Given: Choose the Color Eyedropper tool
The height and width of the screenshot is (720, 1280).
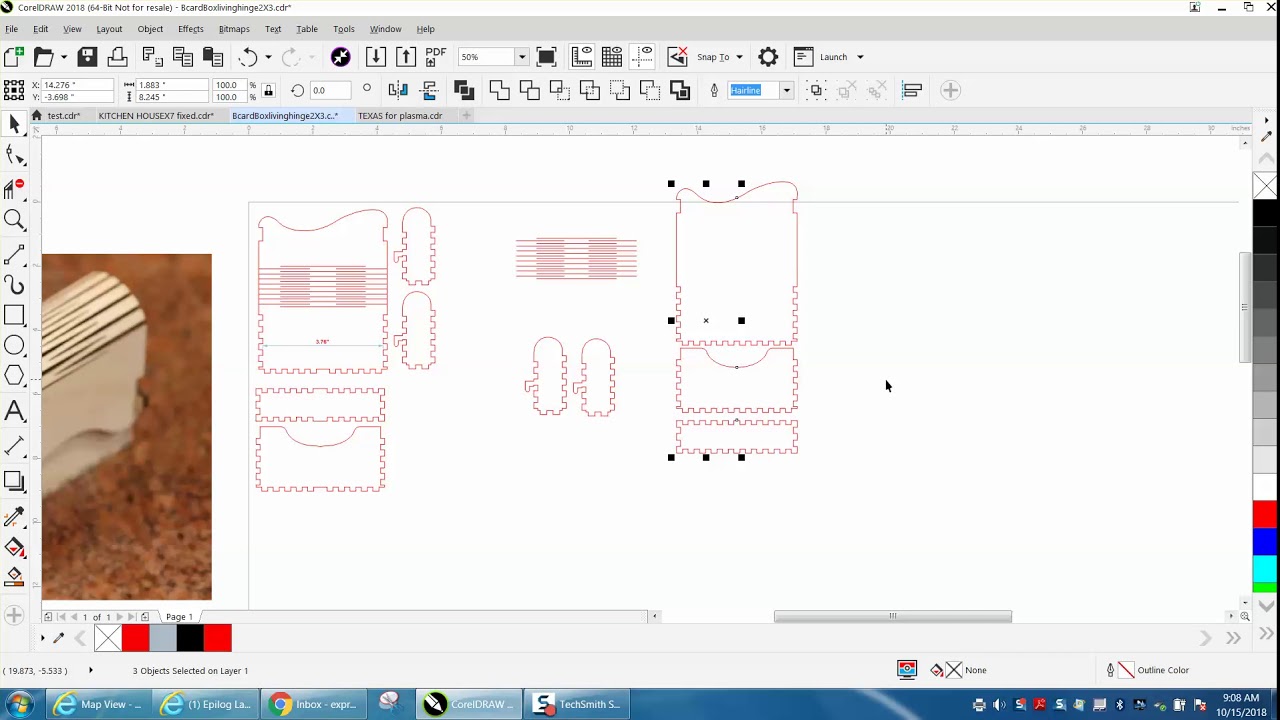Looking at the screenshot, I should 14,516.
